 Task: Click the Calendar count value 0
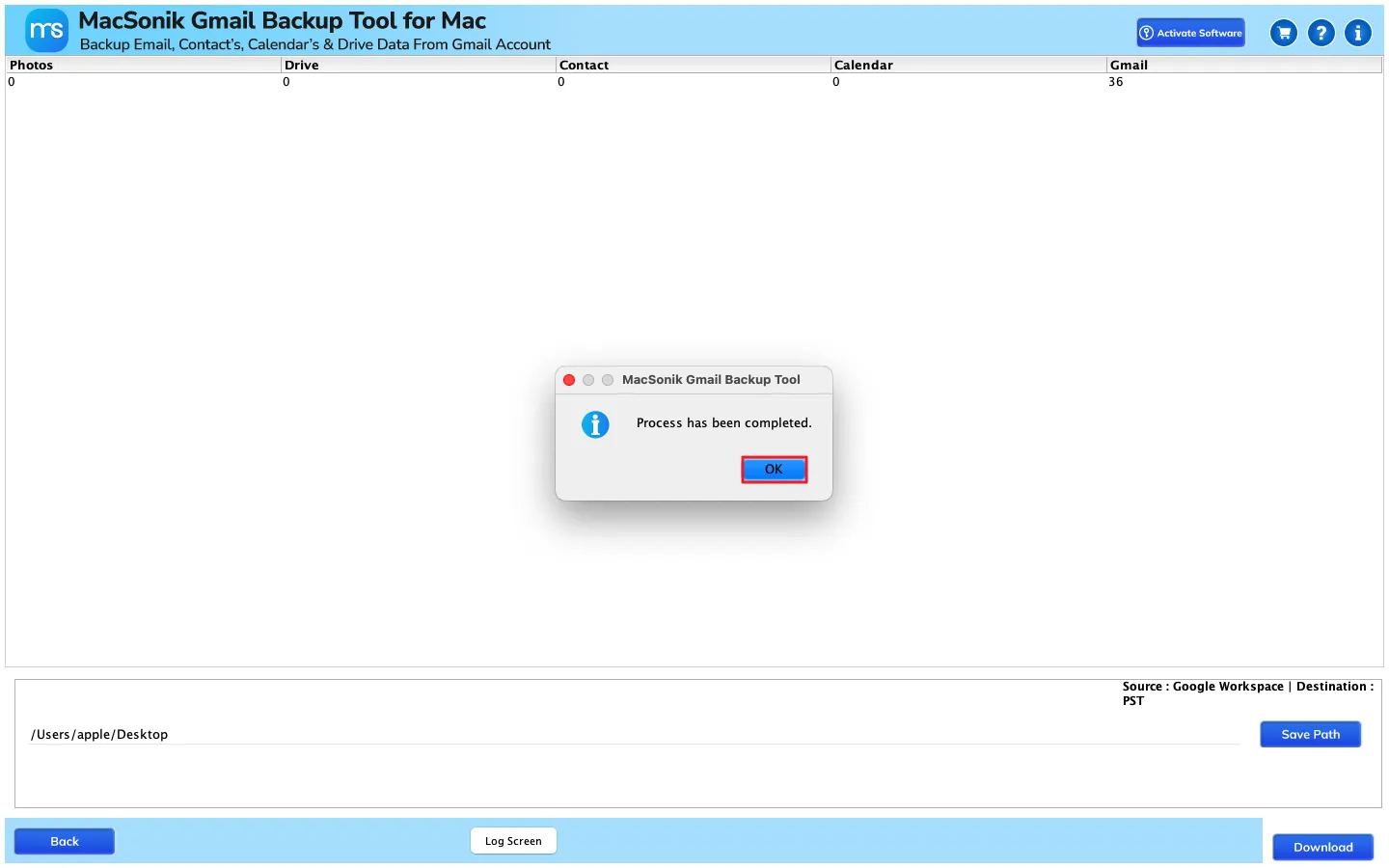point(836,82)
